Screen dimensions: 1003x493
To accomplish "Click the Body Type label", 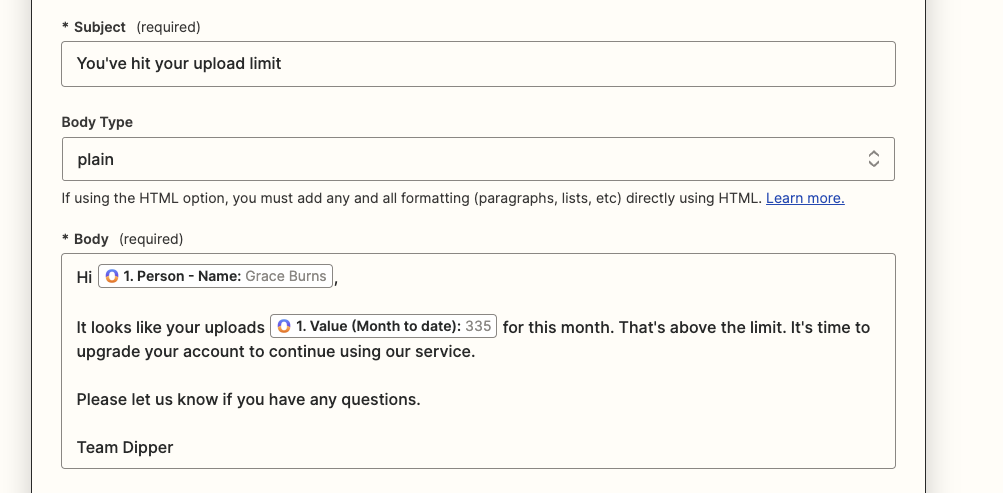I will [x=97, y=122].
